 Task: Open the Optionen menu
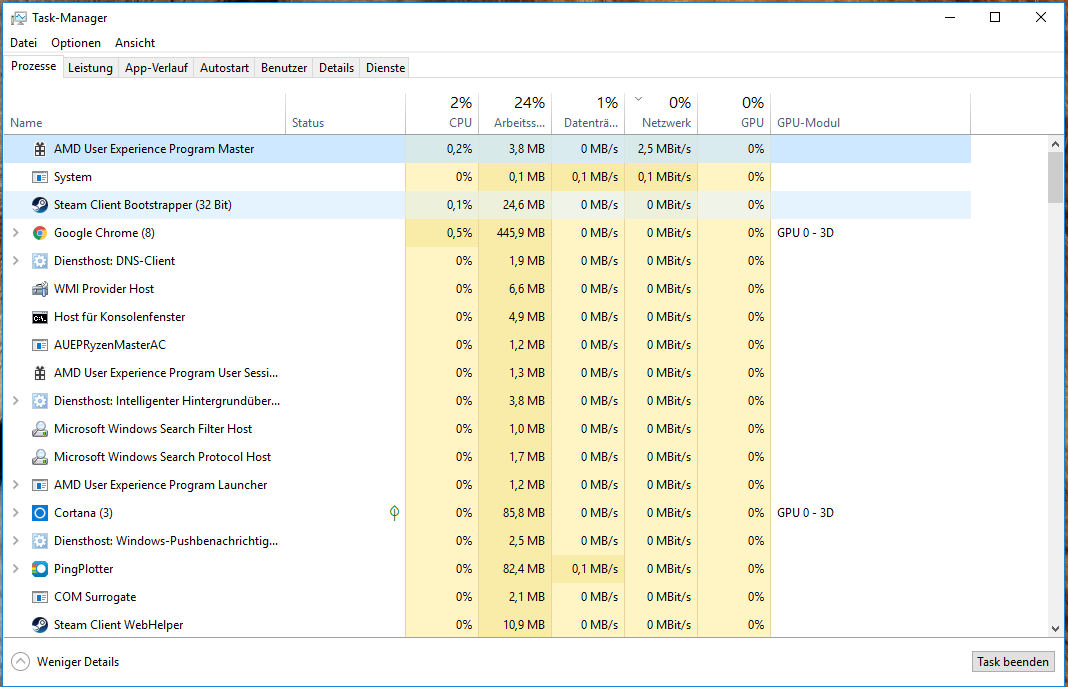pos(76,43)
